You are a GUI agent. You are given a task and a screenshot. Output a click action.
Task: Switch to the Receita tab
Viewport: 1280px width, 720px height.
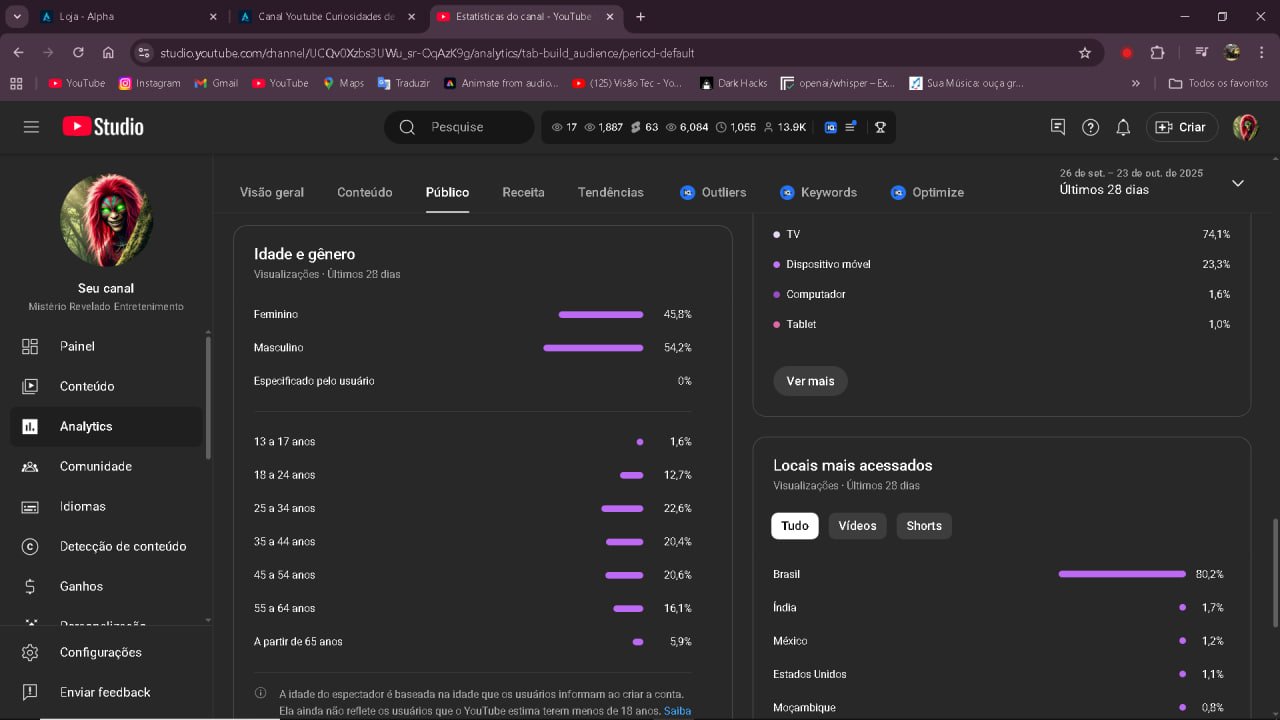pos(523,192)
